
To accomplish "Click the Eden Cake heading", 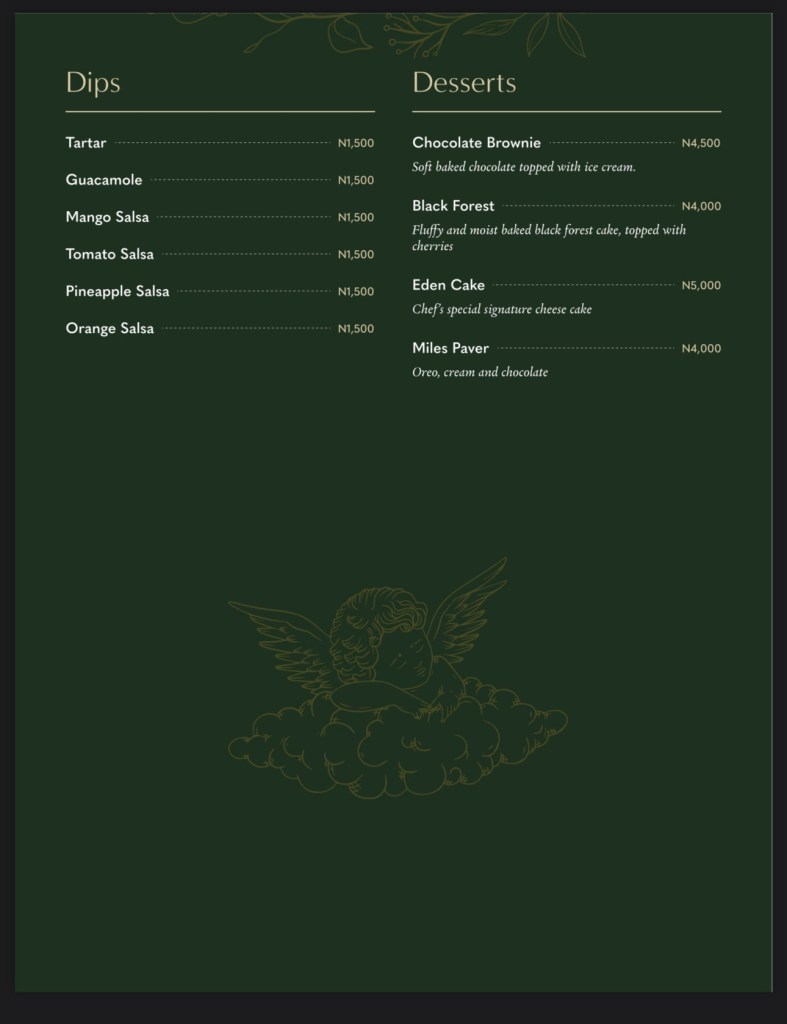I will pyautogui.click(x=448, y=285).
